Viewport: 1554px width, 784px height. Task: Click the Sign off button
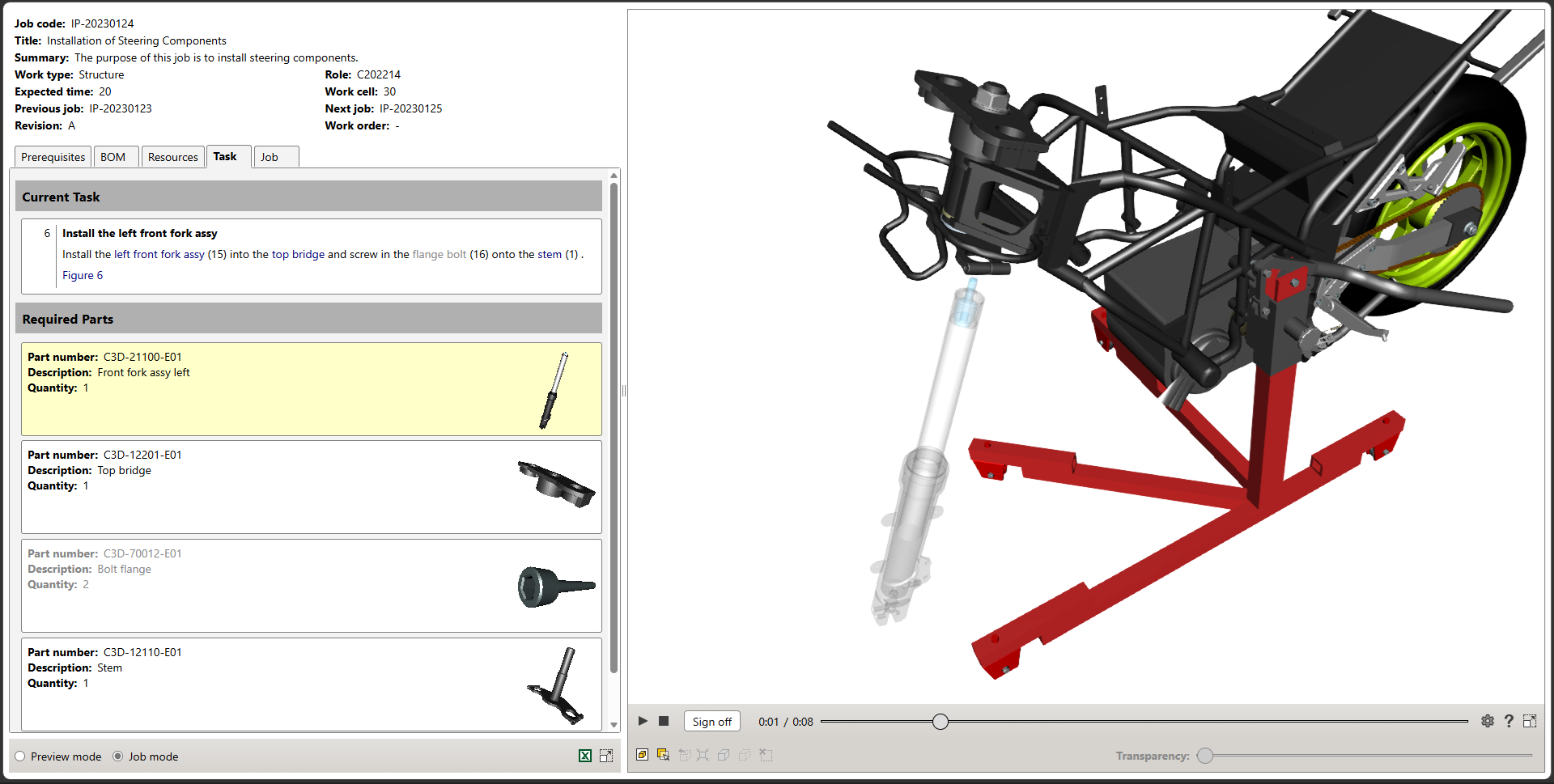click(x=711, y=722)
